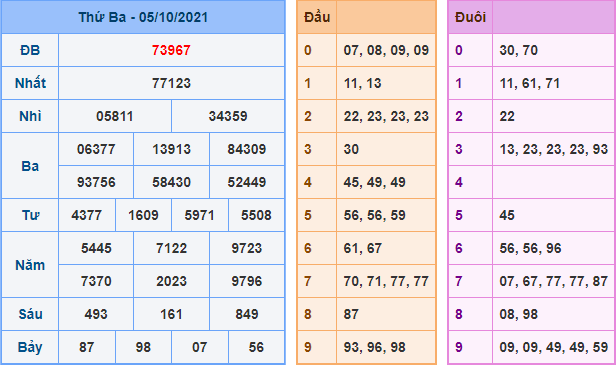Click Đuôi values '08, 98'

[519, 314]
